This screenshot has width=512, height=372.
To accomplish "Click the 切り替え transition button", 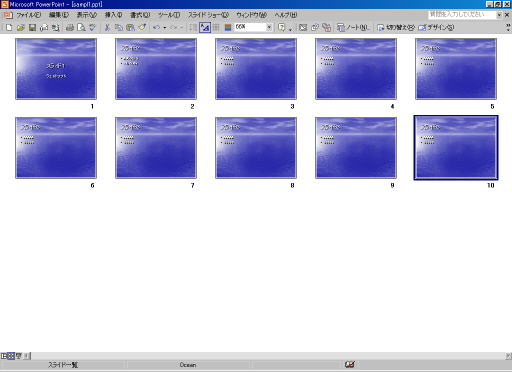I will click(396, 27).
